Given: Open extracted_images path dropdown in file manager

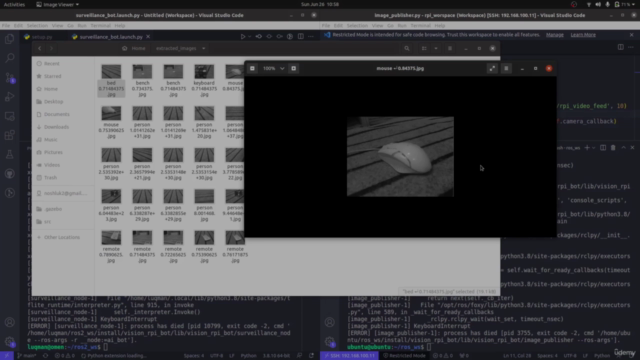Looking at the screenshot, I should (180, 48).
